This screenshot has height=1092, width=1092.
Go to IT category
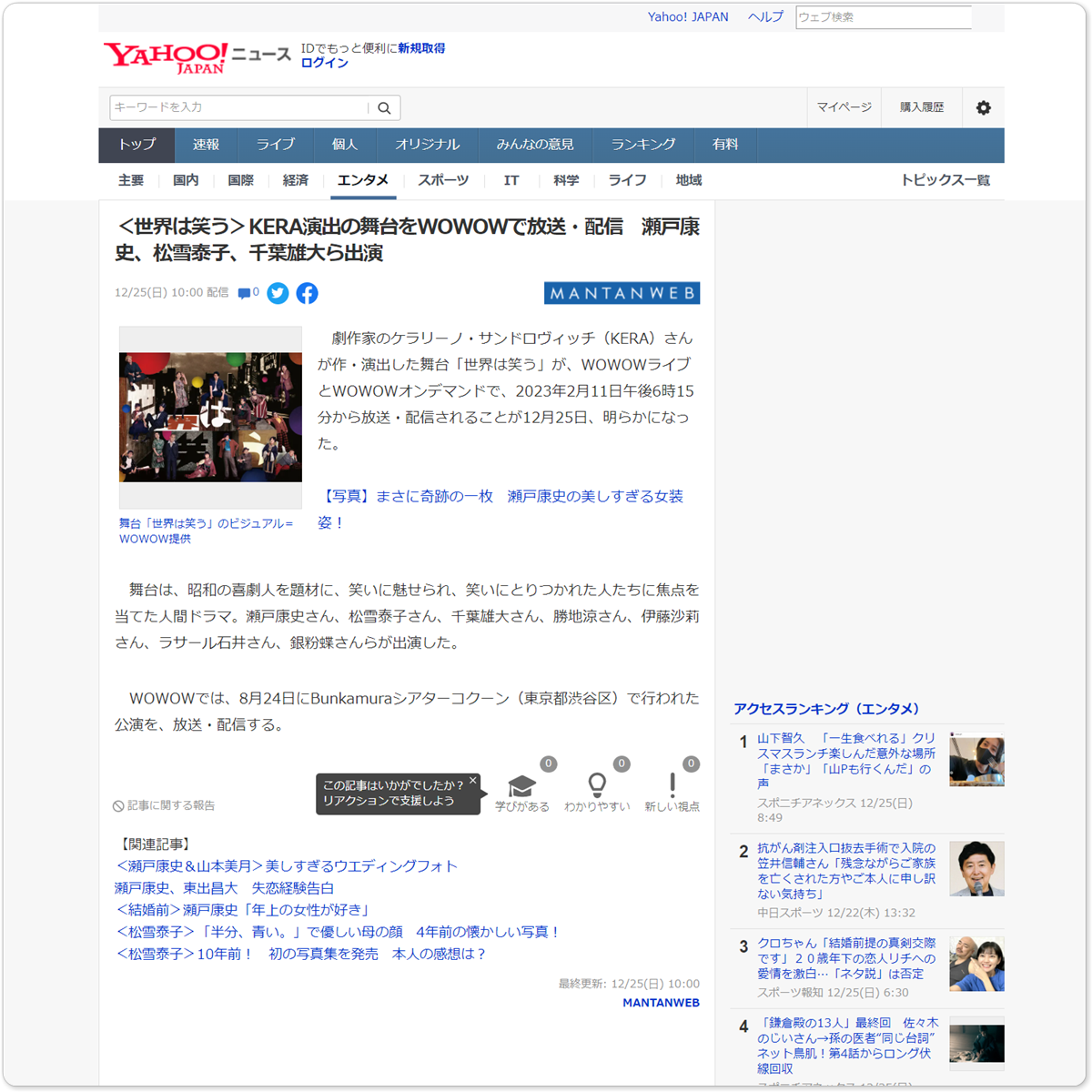click(511, 180)
